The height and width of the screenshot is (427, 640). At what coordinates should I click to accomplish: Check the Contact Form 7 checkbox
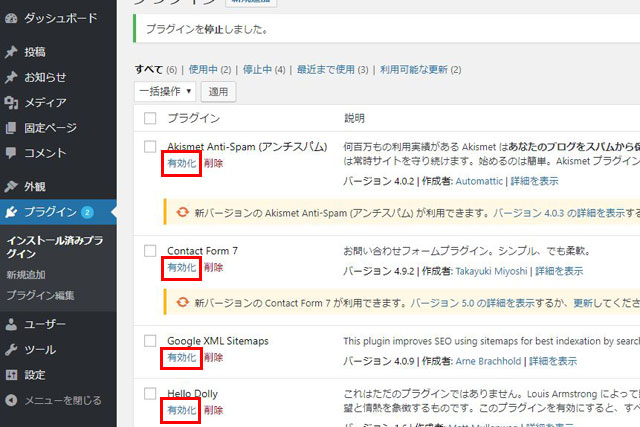pos(150,251)
